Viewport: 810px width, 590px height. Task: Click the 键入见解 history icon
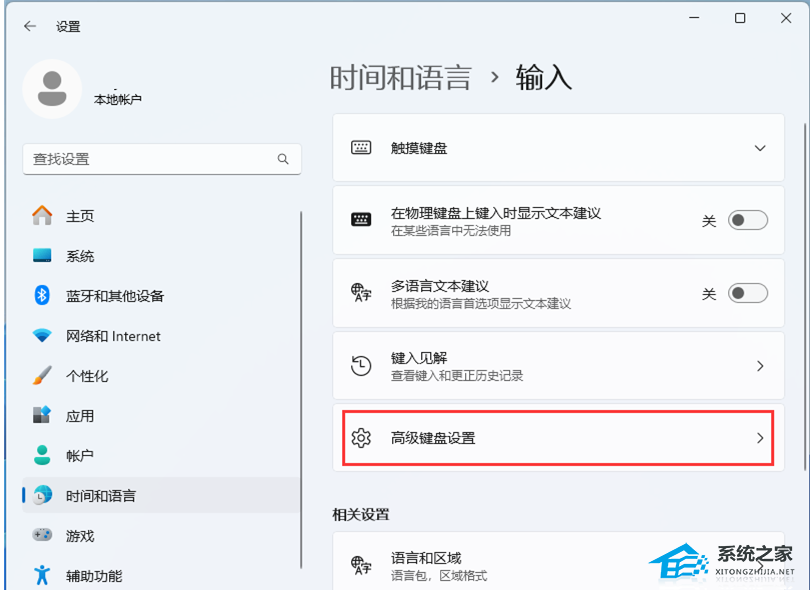(361, 366)
